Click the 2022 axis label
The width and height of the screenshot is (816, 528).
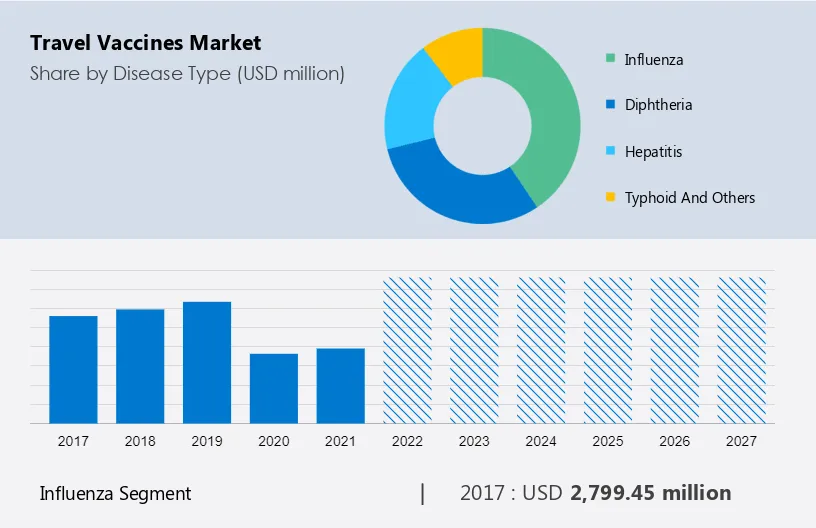(407, 441)
